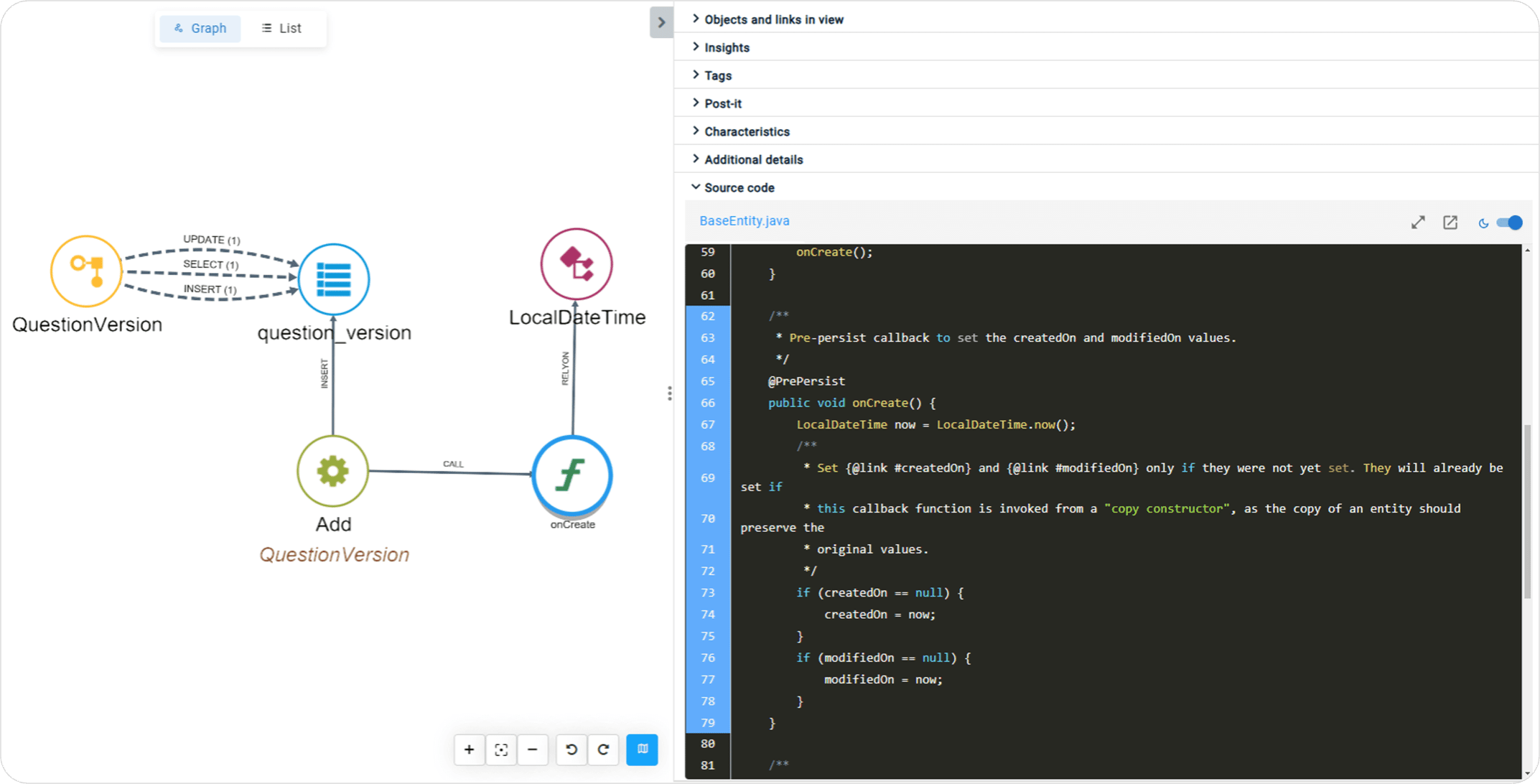1540x784 pixels.
Task: Click the fit-to-screen icon
Action: coord(501,750)
